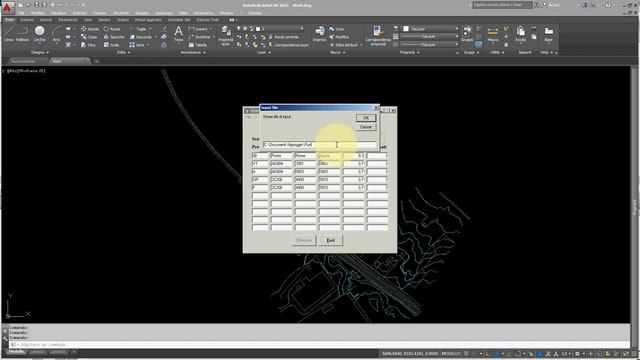
Task: Switch to the Layout1 tab
Action: coord(38,352)
